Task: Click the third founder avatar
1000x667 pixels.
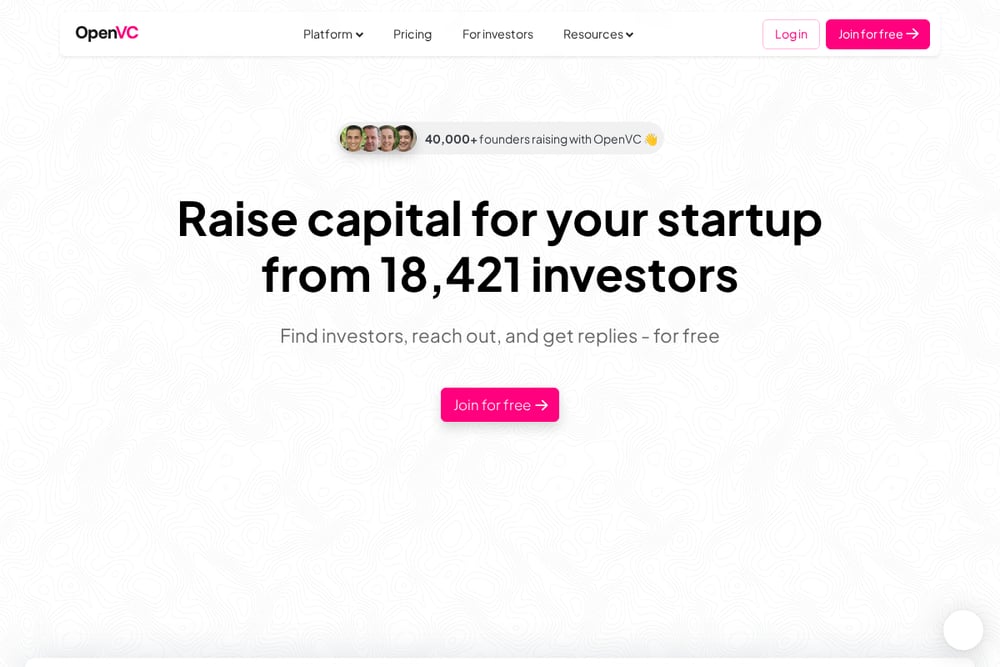Action: point(387,138)
